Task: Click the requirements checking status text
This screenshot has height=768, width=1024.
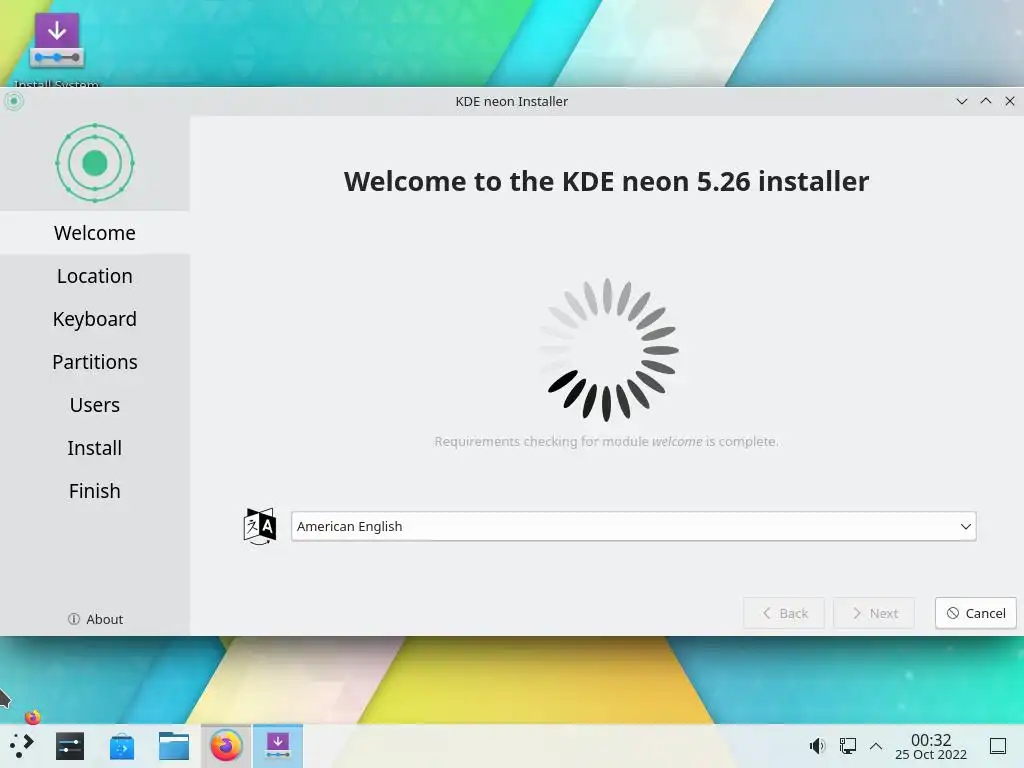Action: click(x=606, y=441)
